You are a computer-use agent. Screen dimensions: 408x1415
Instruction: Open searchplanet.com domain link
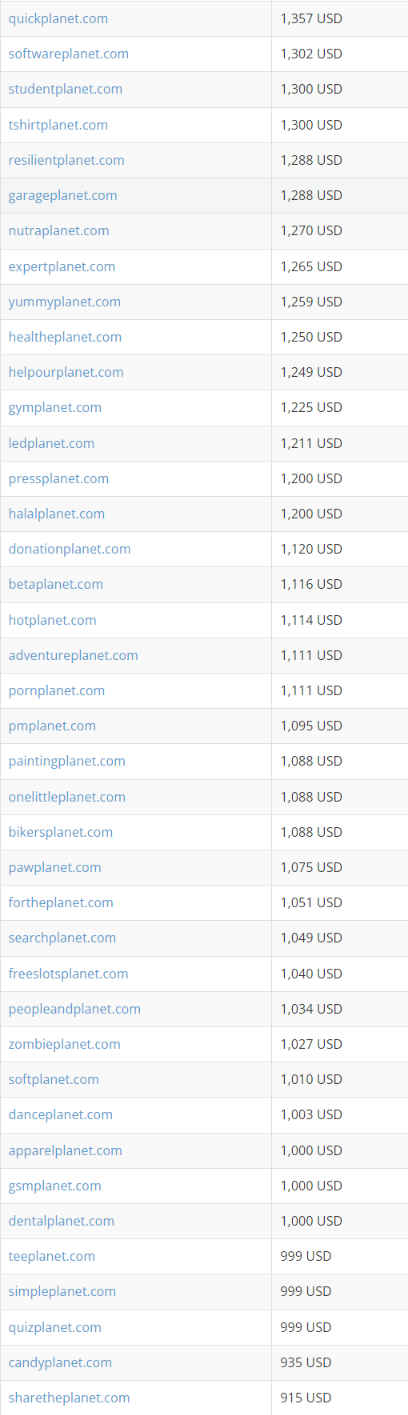62,938
